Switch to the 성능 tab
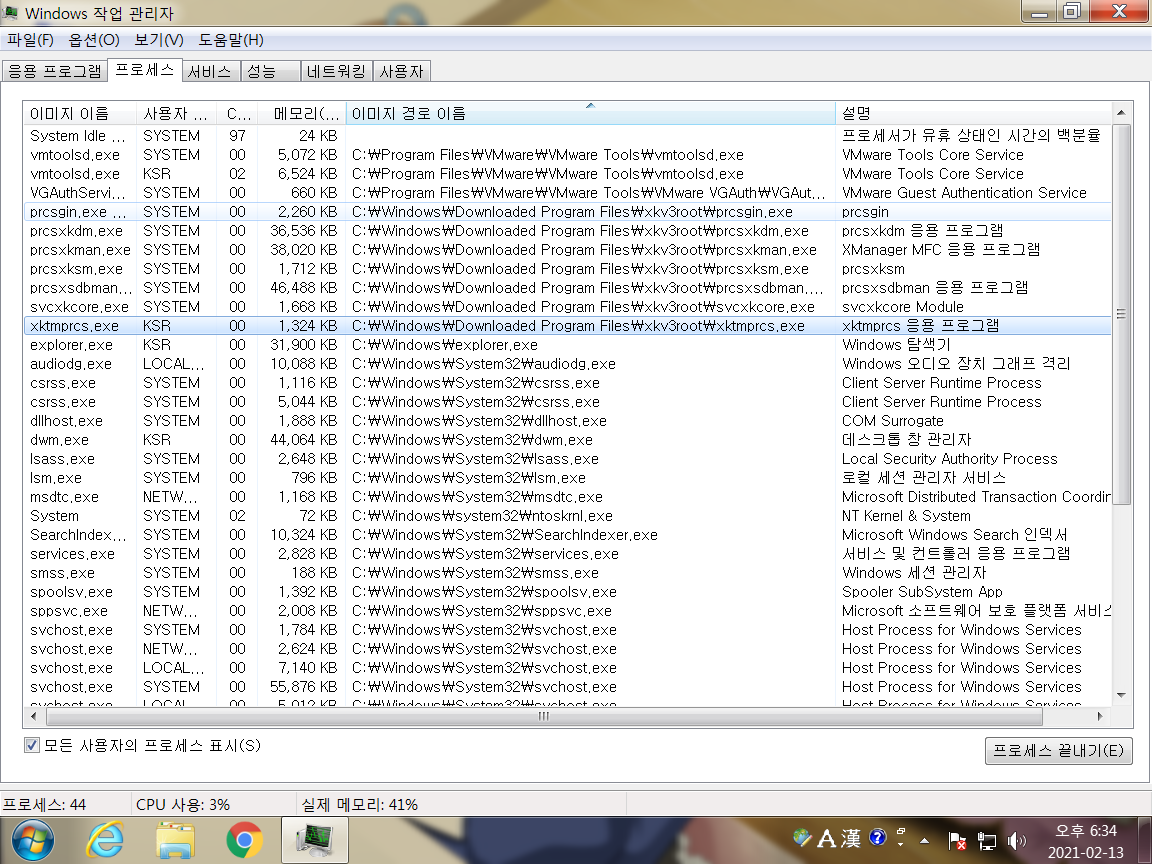The height and width of the screenshot is (864, 1152). pyautogui.click(x=270, y=71)
